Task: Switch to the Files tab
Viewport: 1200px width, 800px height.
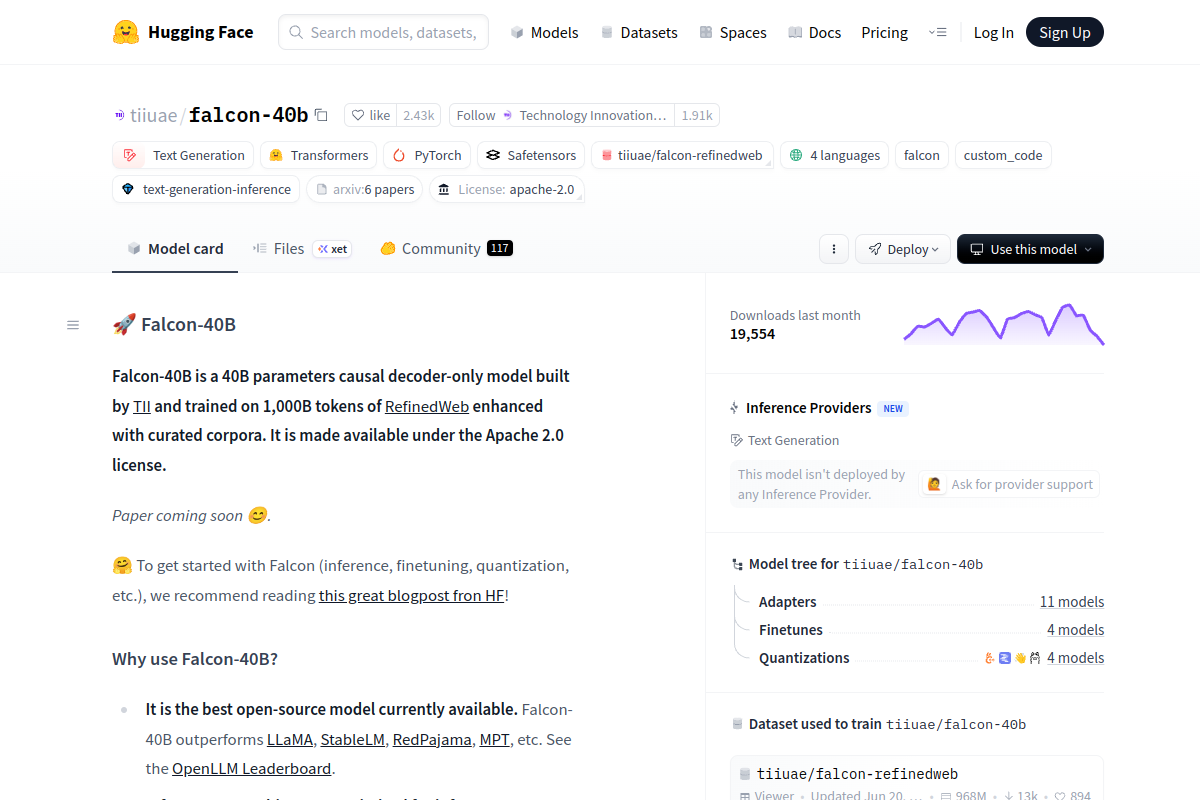Action: point(288,249)
